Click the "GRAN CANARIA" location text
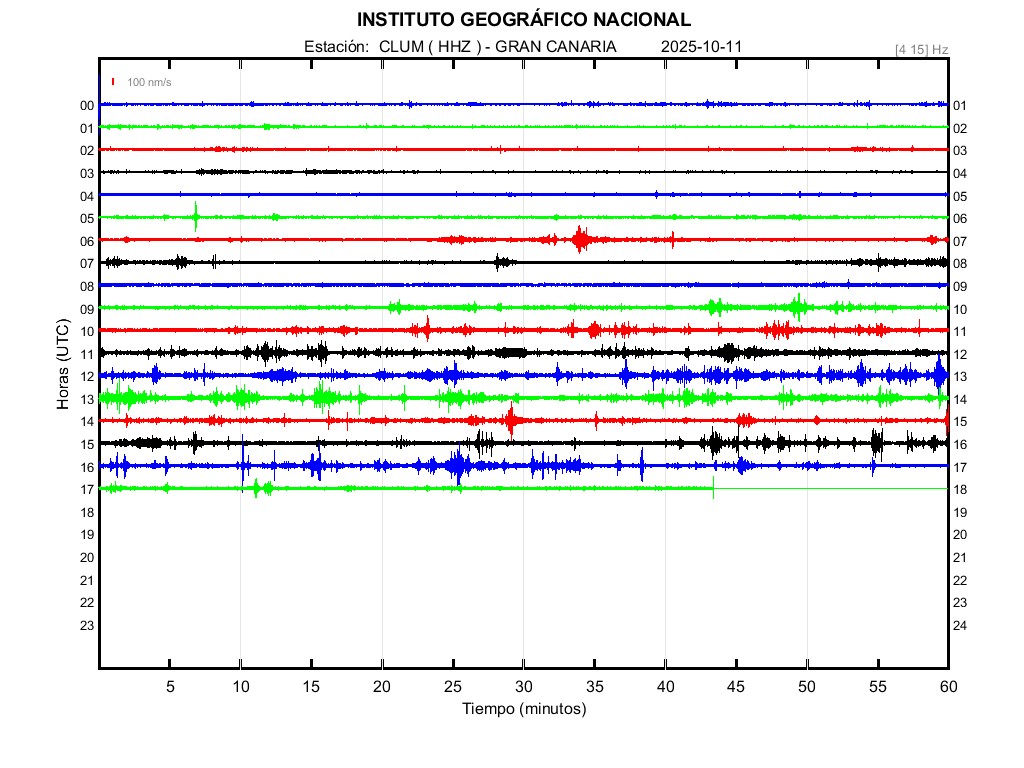 [556, 47]
